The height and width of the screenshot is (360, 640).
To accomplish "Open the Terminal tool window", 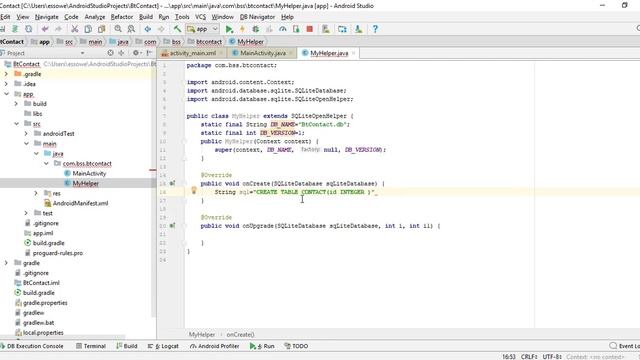I will click(x=91, y=346).
